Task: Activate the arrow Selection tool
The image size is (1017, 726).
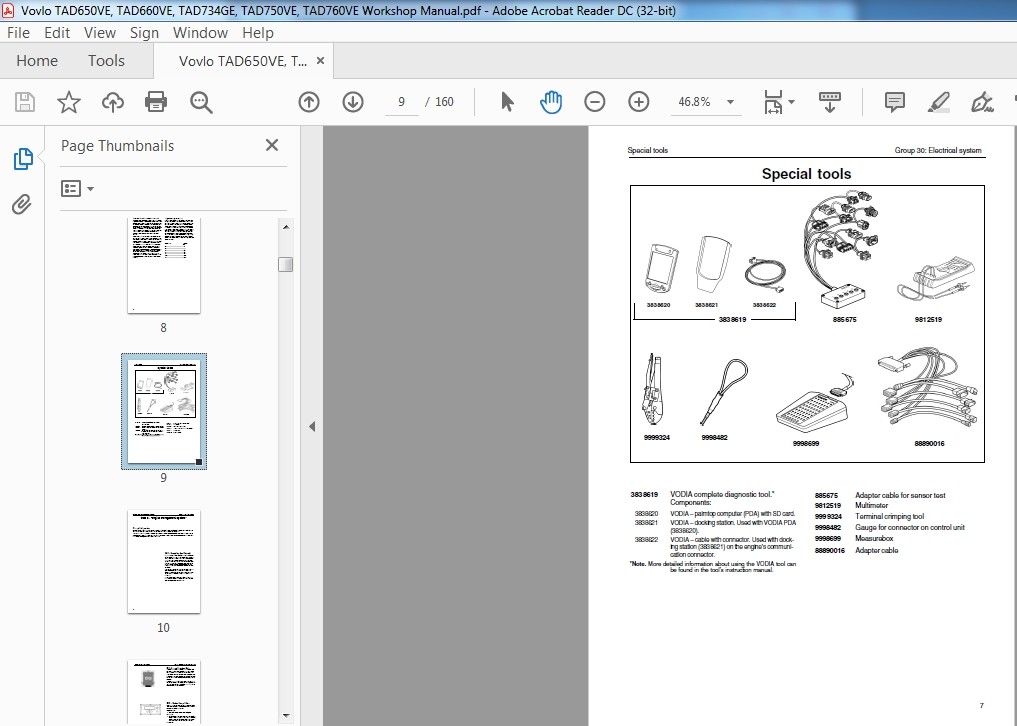Action: coord(507,102)
